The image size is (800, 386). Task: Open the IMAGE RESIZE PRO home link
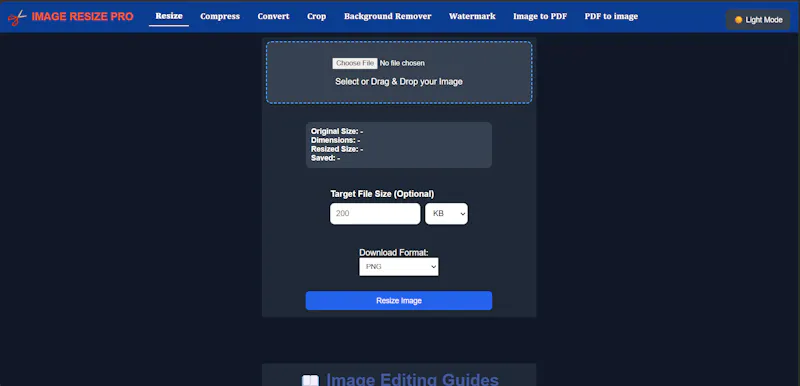[82, 17]
